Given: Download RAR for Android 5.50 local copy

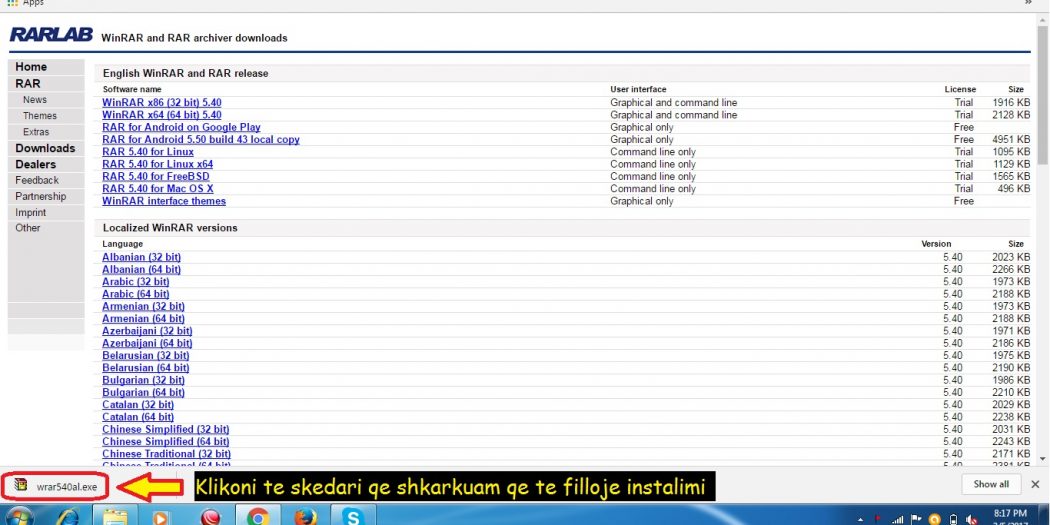Looking at the screenshot, I should click(x=201, y=139).
